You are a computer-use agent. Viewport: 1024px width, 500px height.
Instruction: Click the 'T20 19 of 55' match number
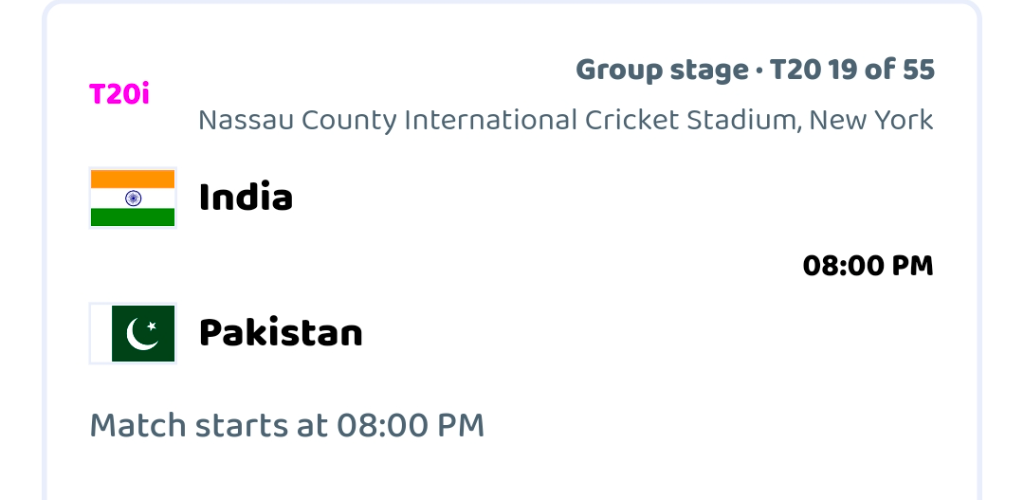(x=852, y=69)
